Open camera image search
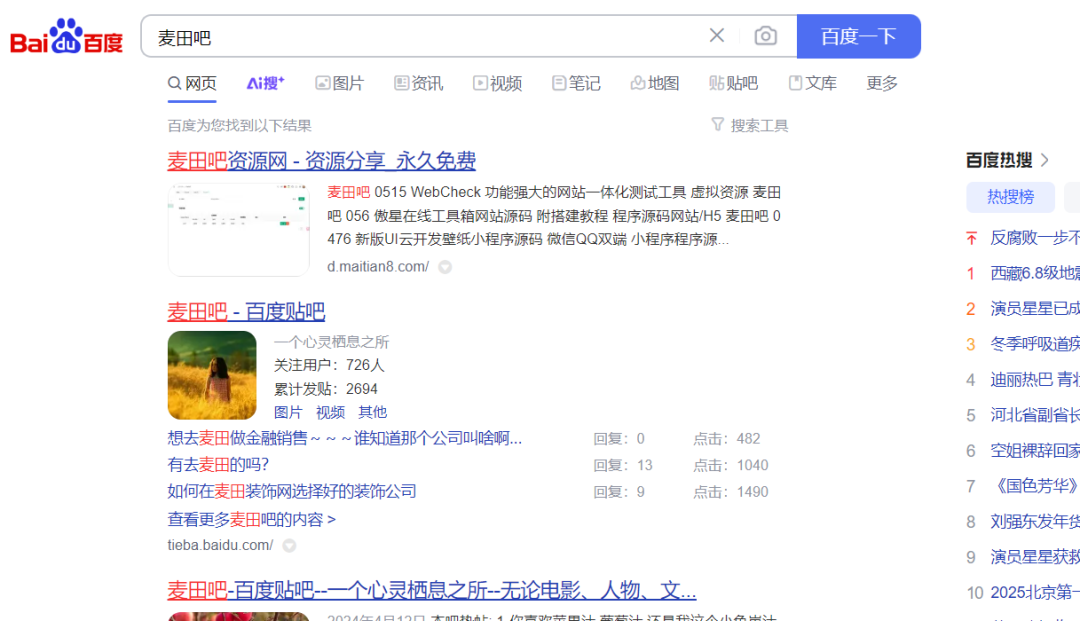The width and height of the screenshot is (1080, 621). [x=765, y=36]
